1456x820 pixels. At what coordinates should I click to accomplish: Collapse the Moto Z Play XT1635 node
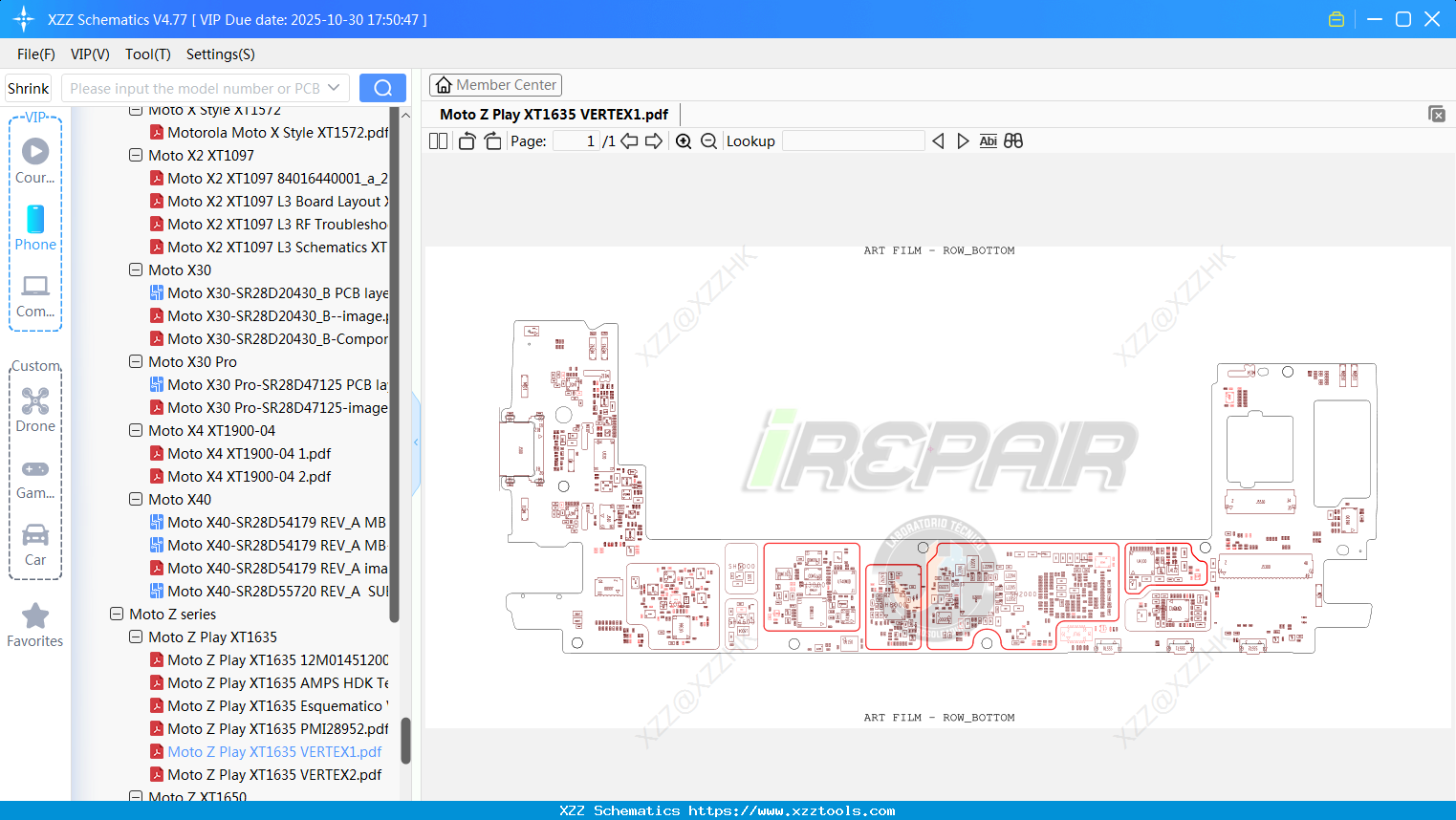click(x=136, y=637)
